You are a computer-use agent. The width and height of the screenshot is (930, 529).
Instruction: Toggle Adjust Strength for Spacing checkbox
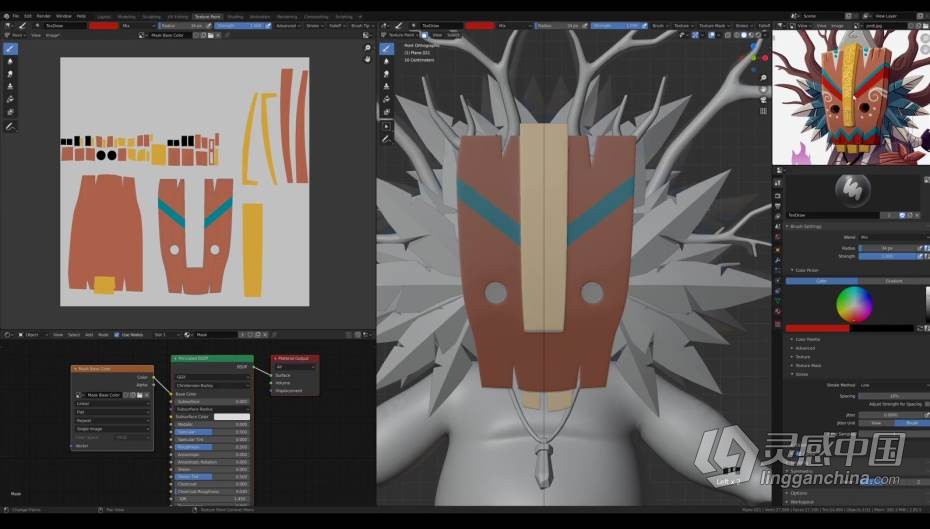[926, 404]
